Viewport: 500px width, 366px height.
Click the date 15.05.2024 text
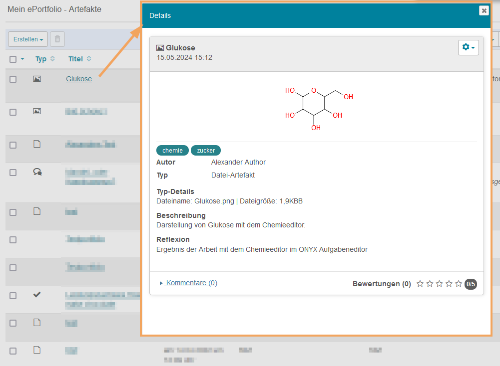tap(184, 58)
